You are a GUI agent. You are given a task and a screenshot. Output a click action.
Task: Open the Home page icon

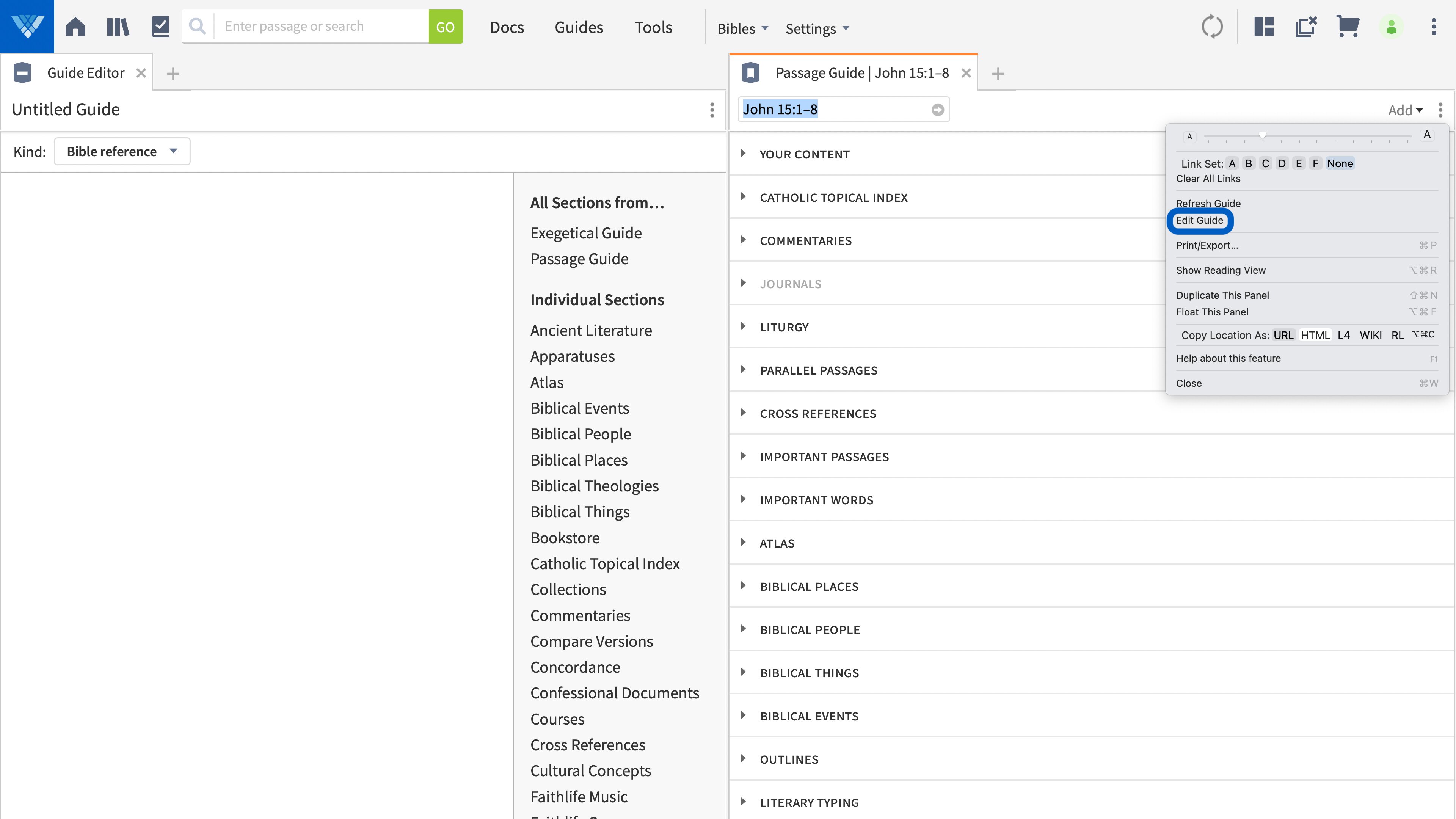[x=75, y=26]
